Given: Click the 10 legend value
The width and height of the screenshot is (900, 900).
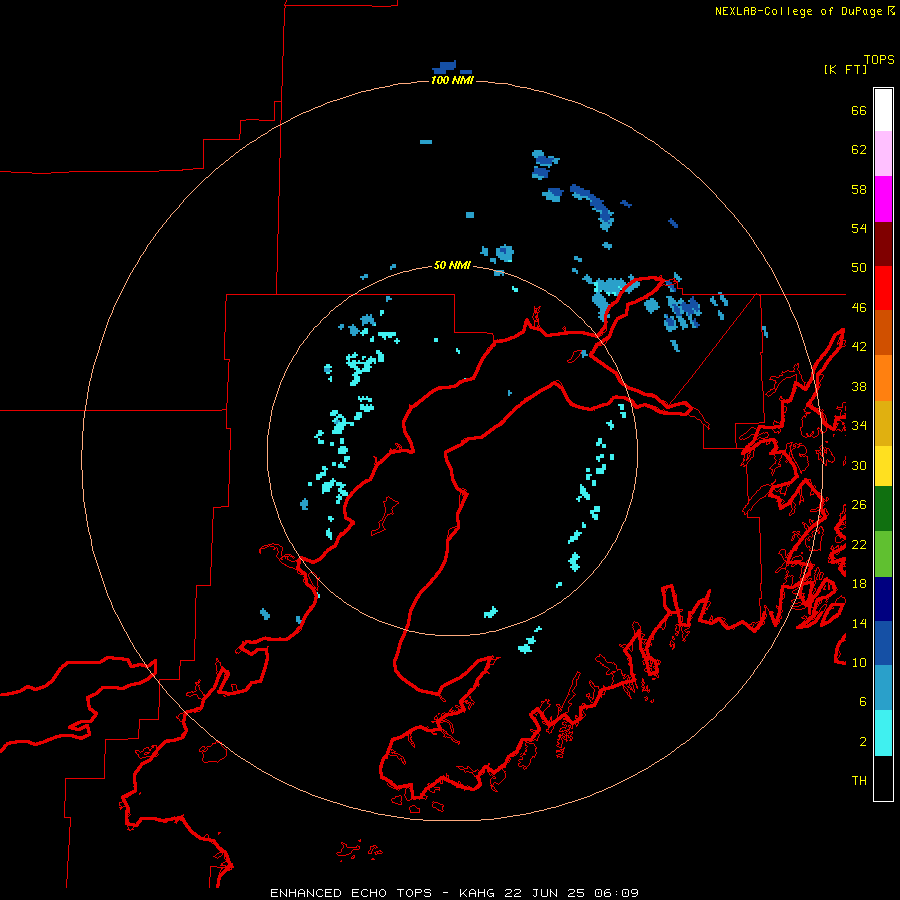Looking at the screenshot, I should (x=859, y=663).
